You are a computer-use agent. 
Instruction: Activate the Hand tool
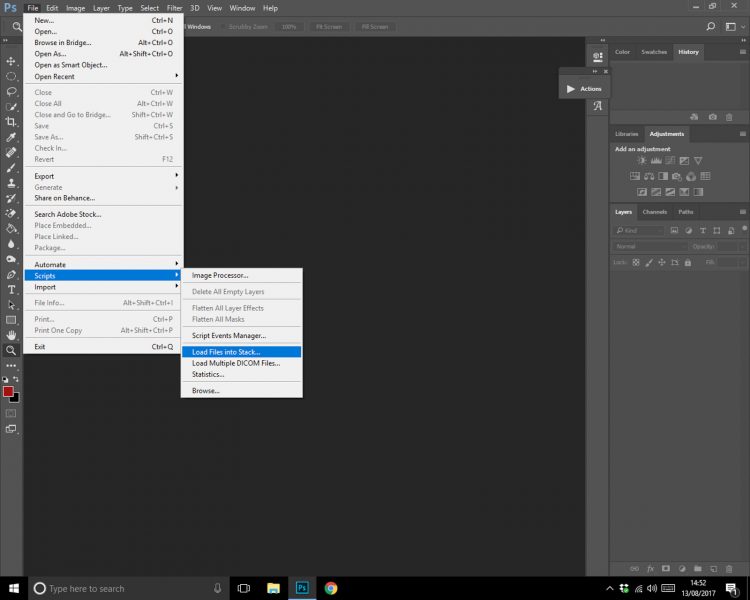click(11, 335)
